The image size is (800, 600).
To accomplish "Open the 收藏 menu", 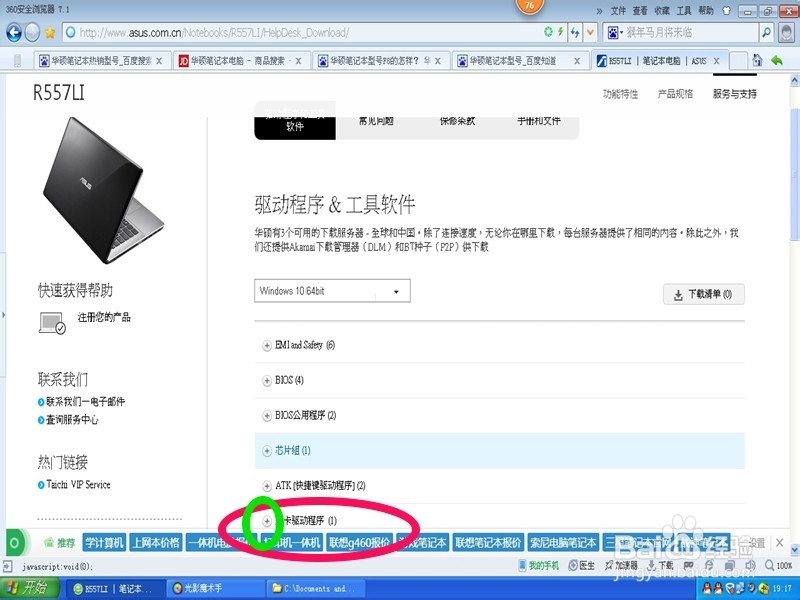I will click(662, 10).
